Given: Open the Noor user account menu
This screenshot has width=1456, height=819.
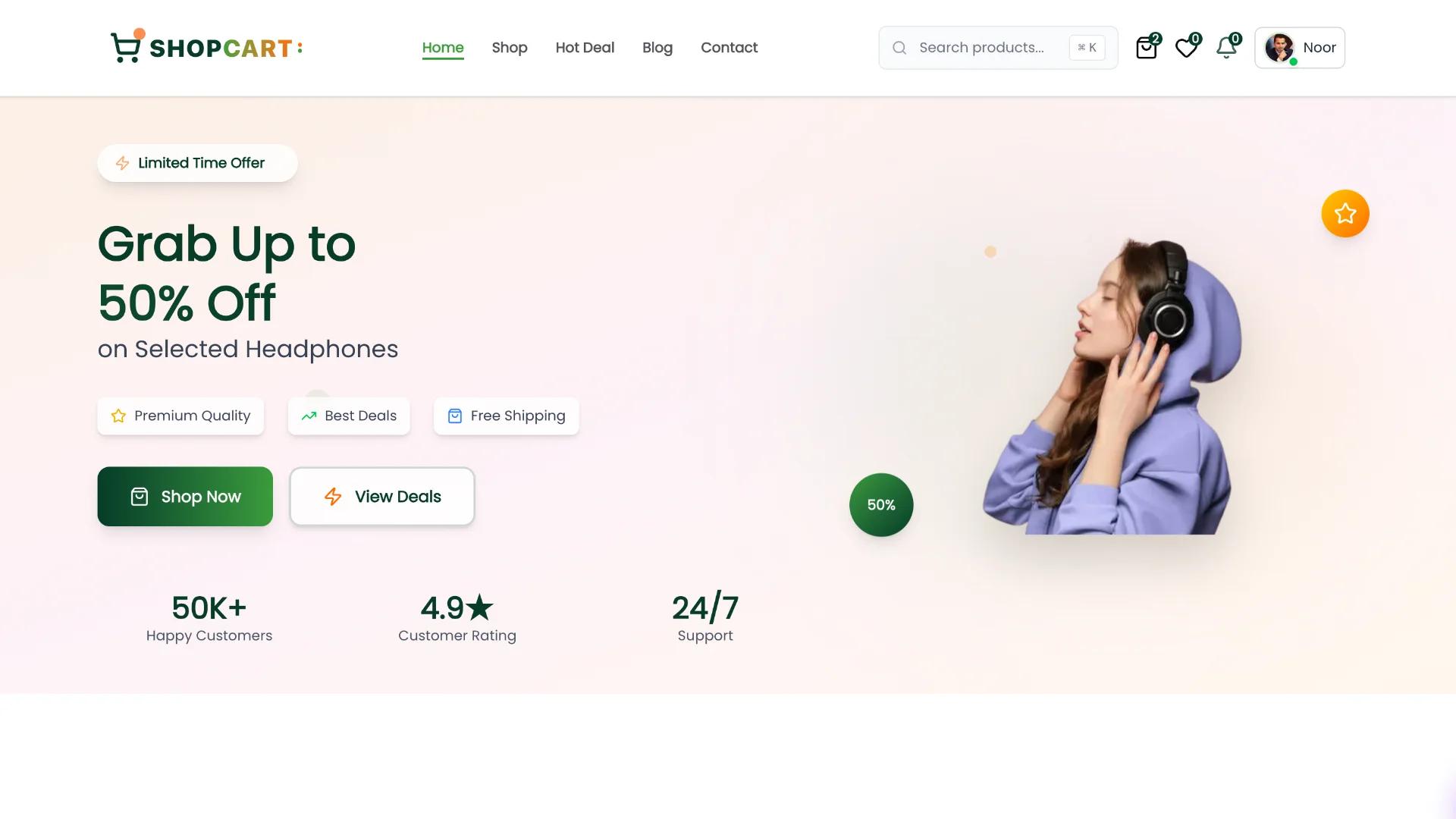Looking at the screenshot, I should pos(1300,48).
